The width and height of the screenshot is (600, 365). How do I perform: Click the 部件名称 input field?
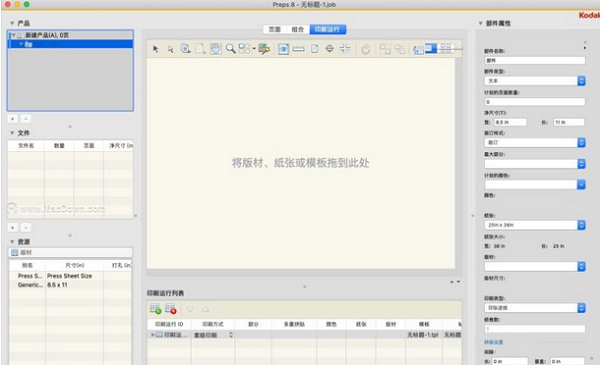535,60
